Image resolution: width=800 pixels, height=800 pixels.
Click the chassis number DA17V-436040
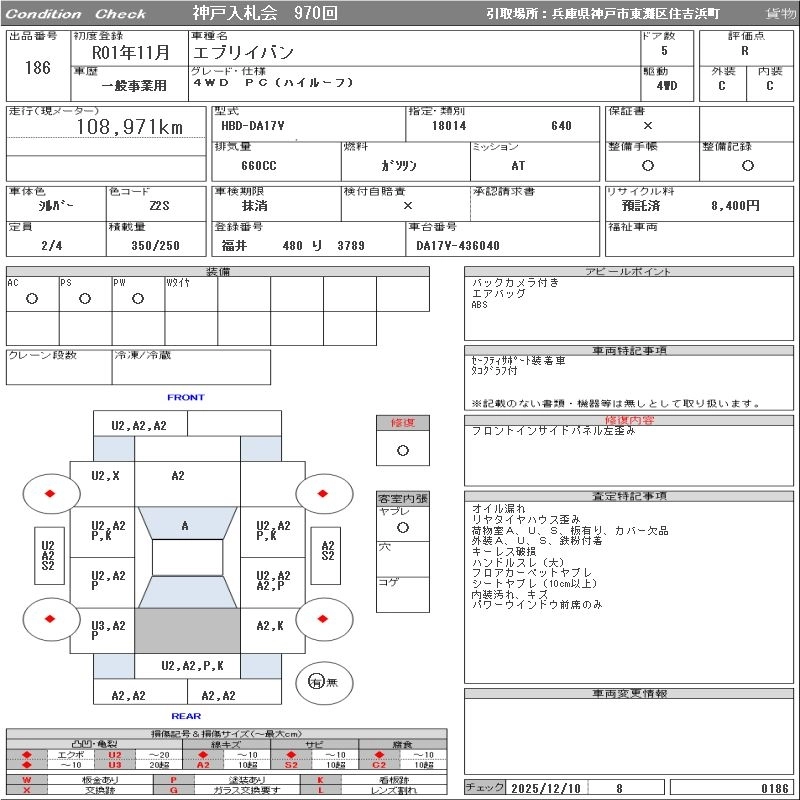(x=458, y=245)
